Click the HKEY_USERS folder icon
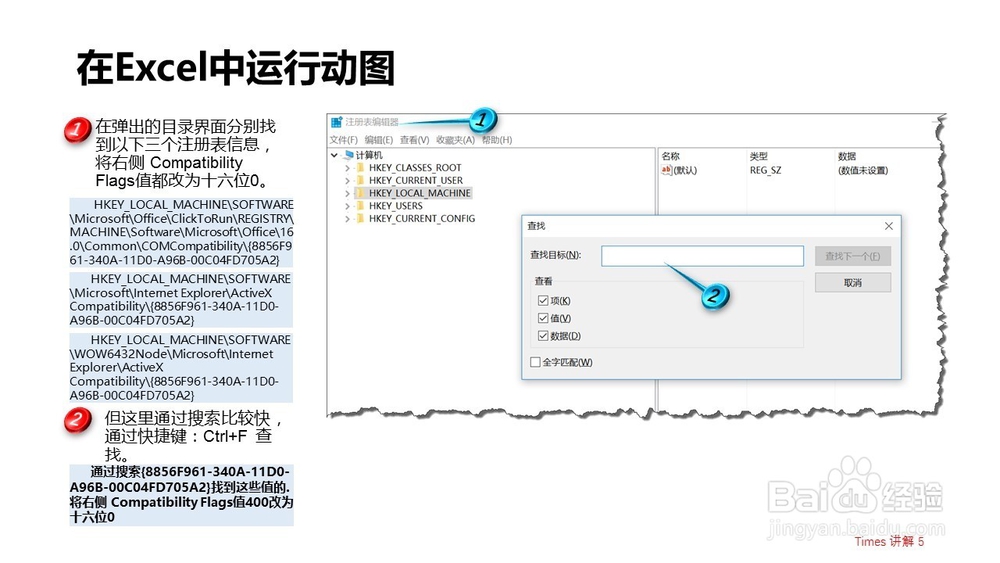The height and width of the screenshot is (563, 1000). 360,206
